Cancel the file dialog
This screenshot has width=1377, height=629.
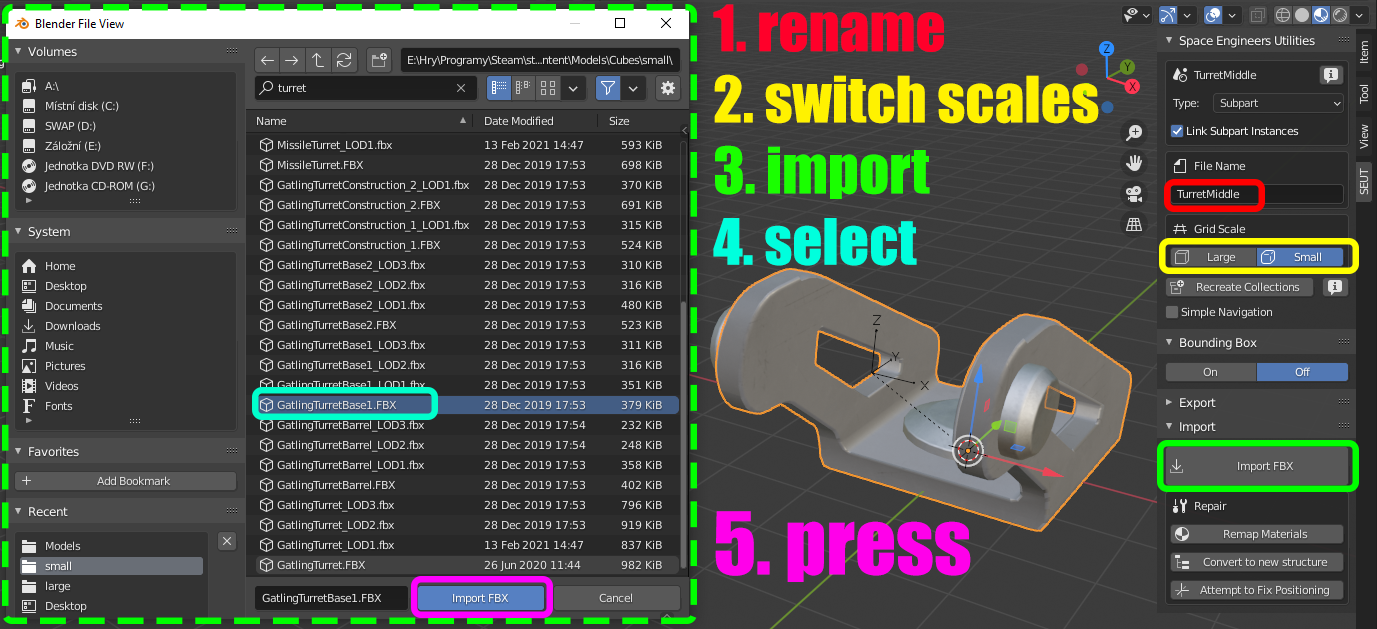point(616,598)
